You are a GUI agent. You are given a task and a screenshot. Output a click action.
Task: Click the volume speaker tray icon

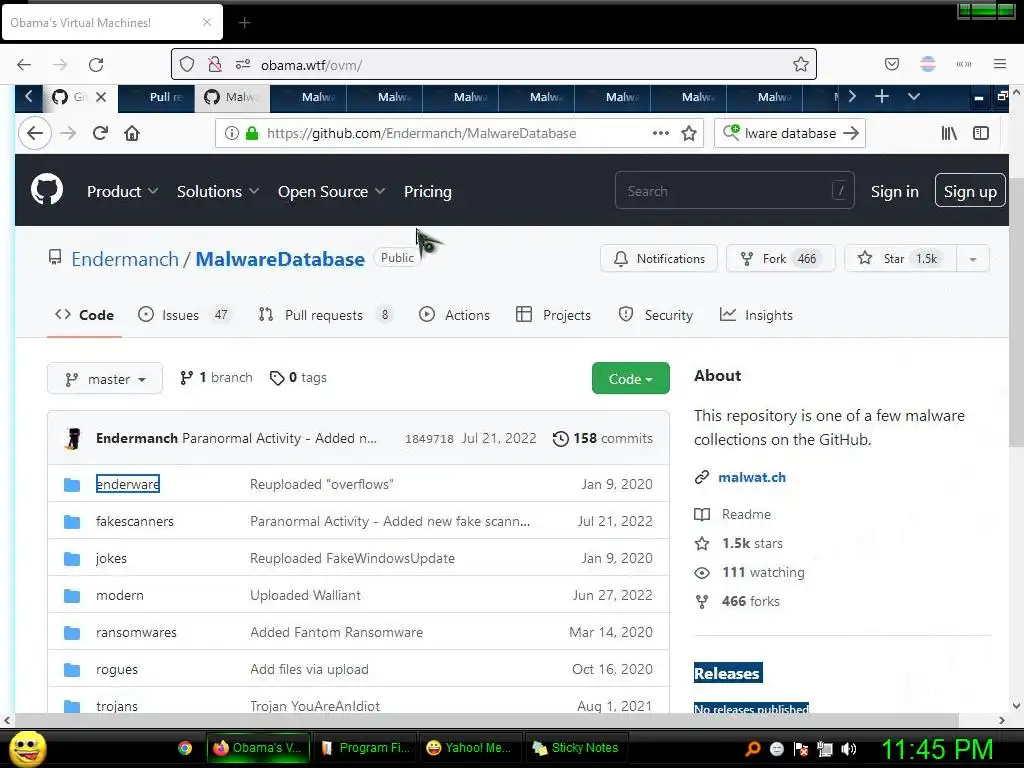(x=849, y=749)
